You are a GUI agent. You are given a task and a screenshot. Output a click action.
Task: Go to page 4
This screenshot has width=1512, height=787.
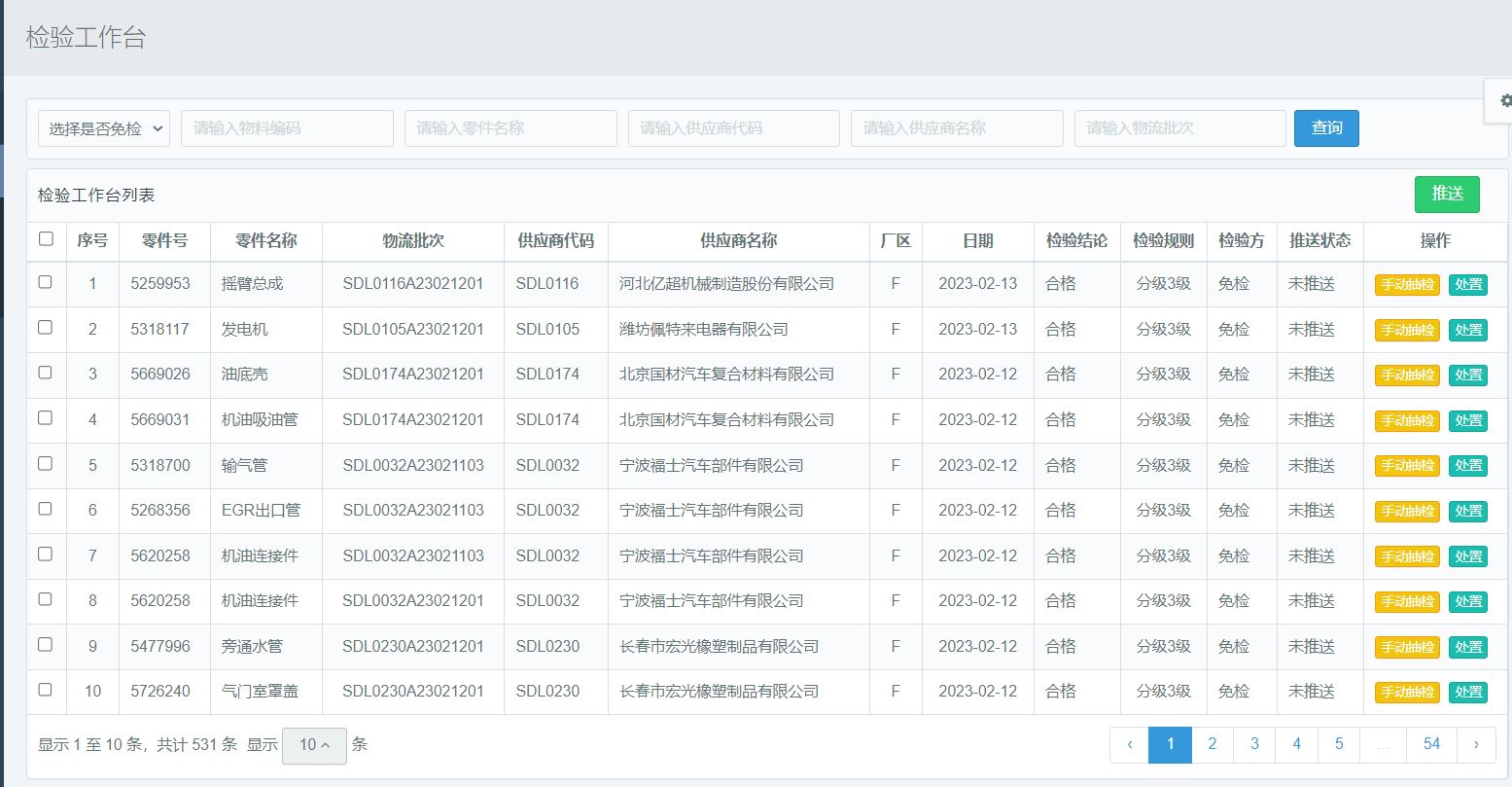point(1297,744)
